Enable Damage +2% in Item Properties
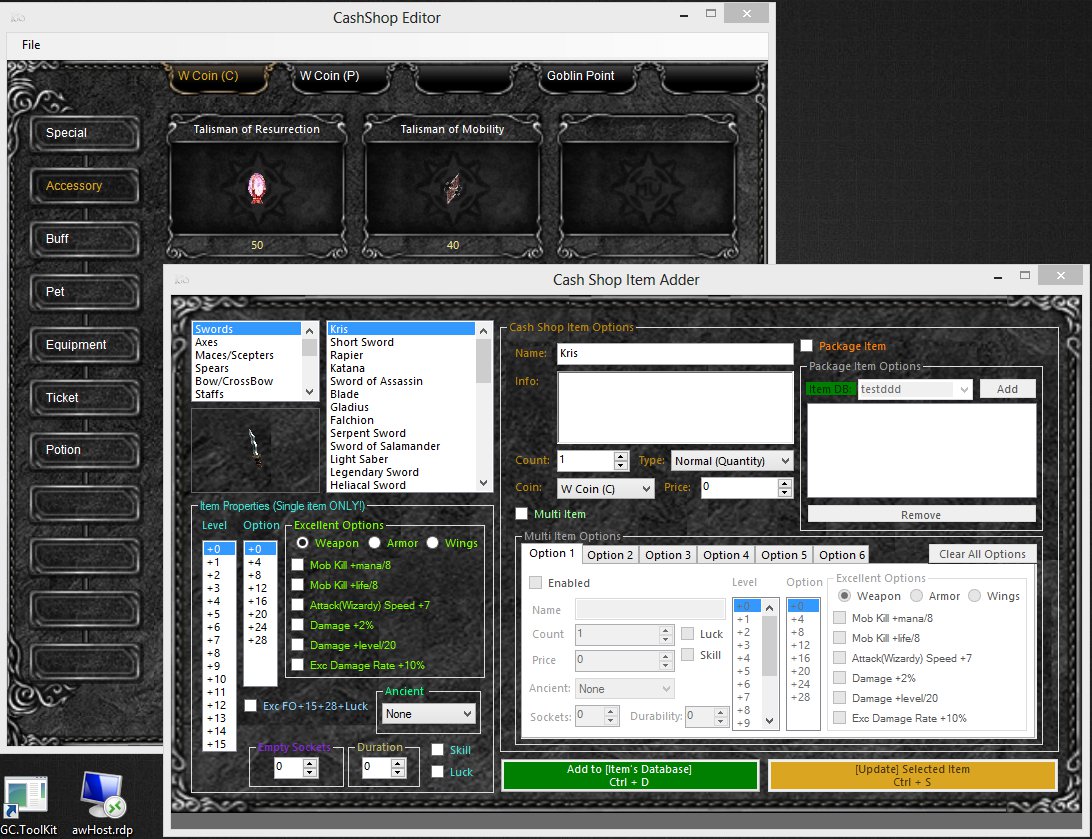Screen dimensions: 1092x839 click(297, 625)
